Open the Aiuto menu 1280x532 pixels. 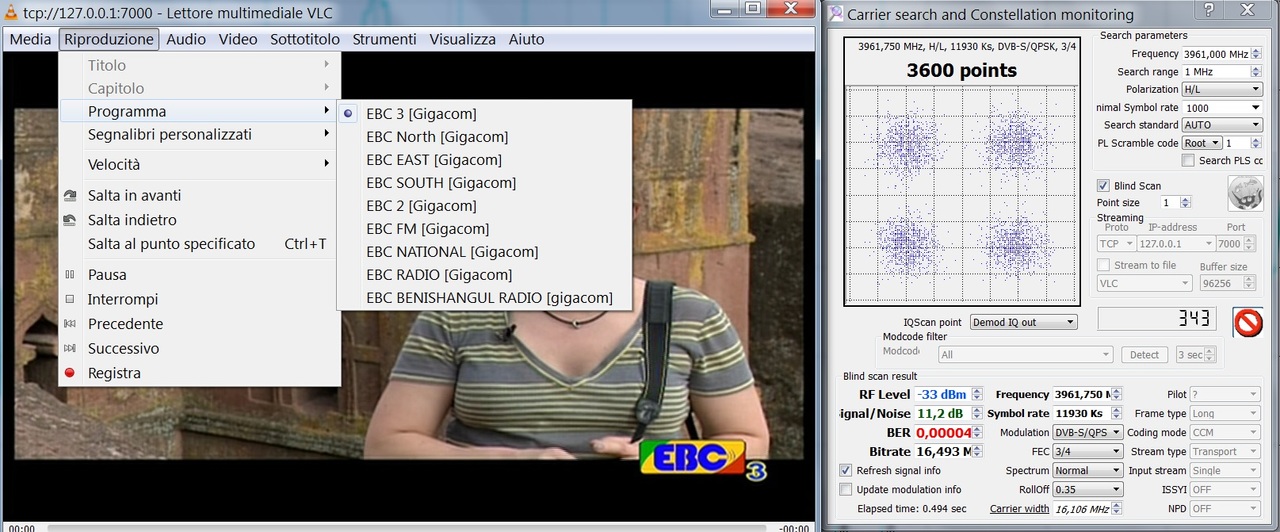[x=526, y=39]
